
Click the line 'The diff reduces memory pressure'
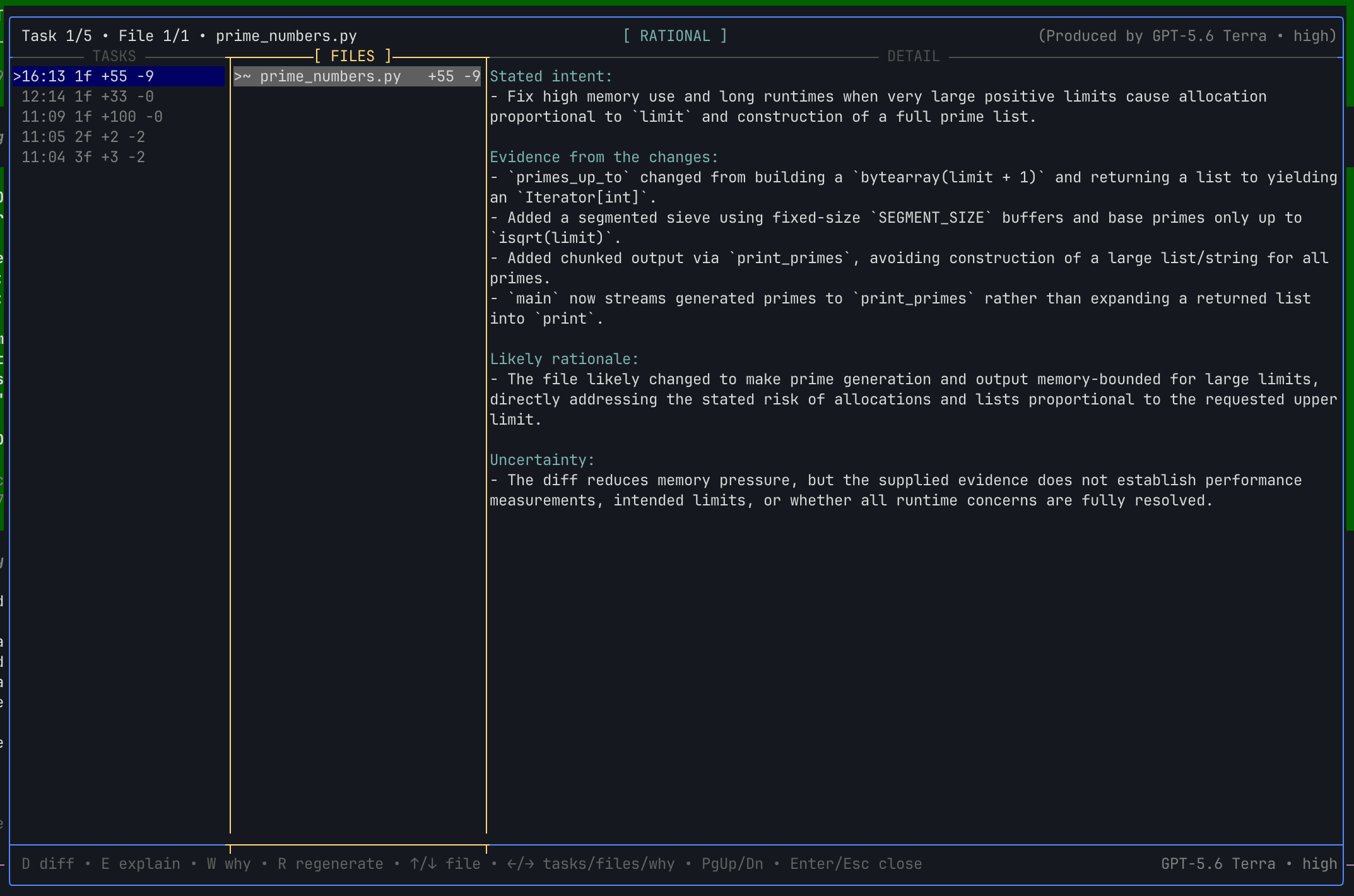point(896,480)
